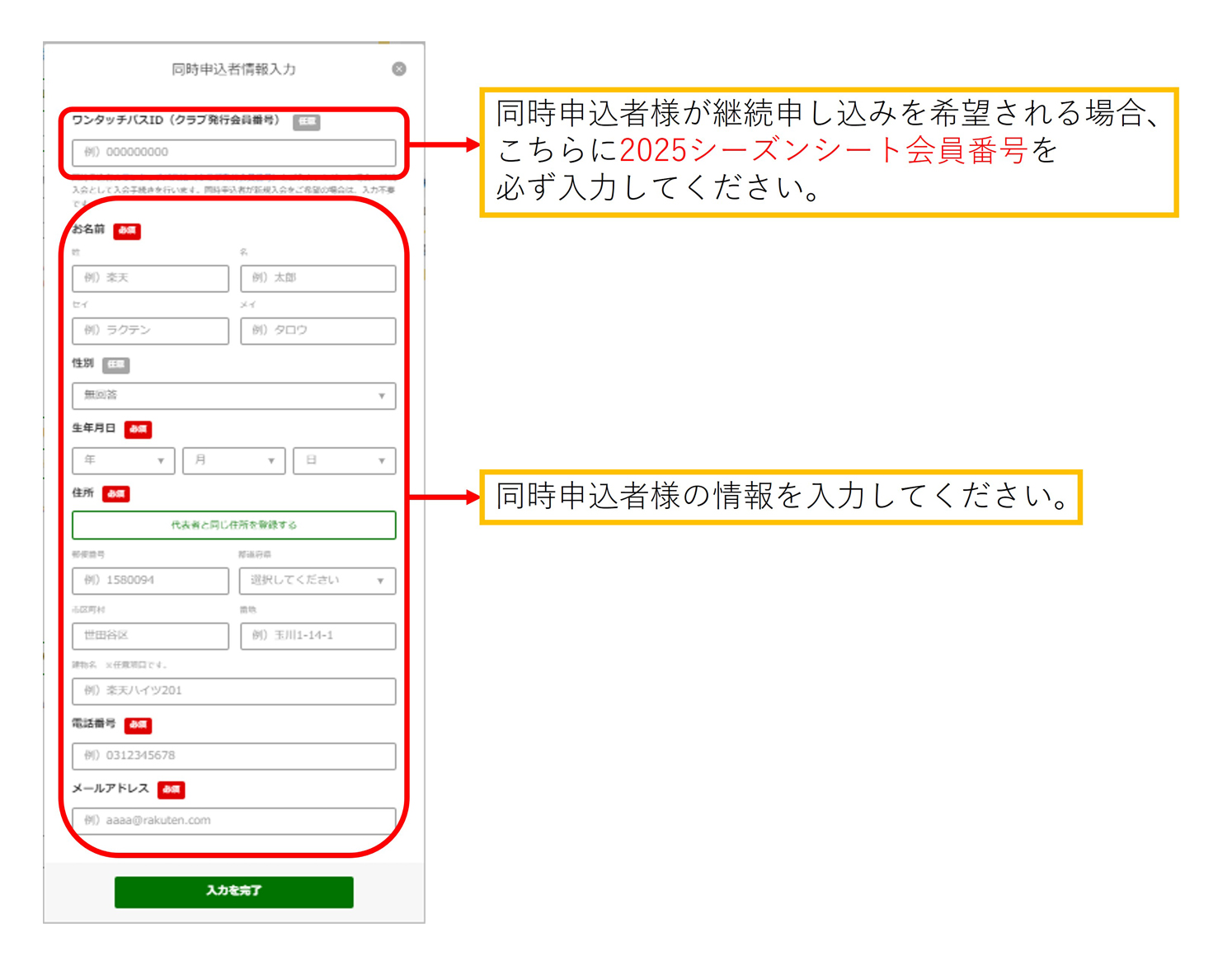The height and width of the screenshot is (961, 1232).
Task: Click the green 入力を完了 button
Action: 234,892
